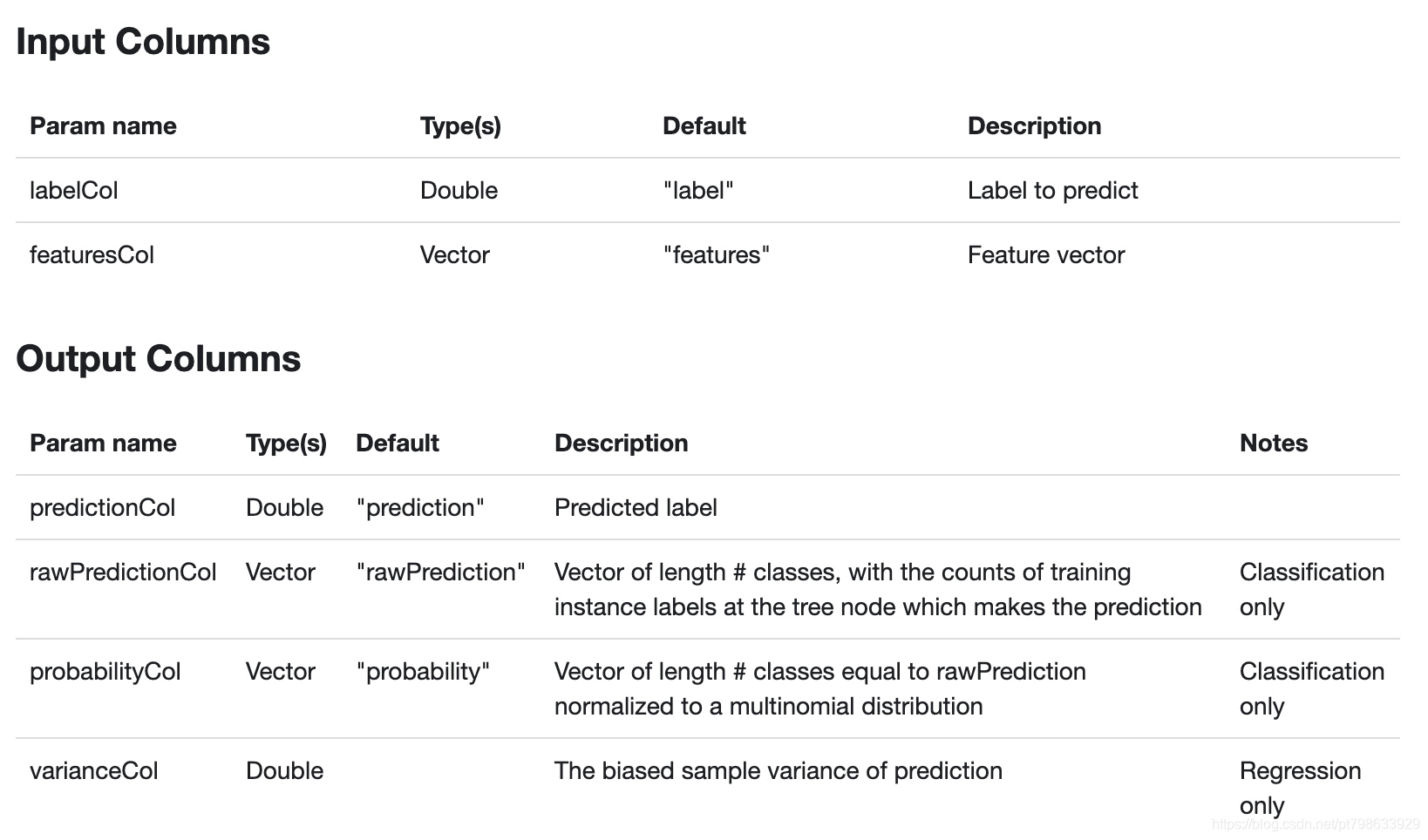1428x840 pixels.
Task: Click probabilityCol parameter cell
Action: [105, 672]
